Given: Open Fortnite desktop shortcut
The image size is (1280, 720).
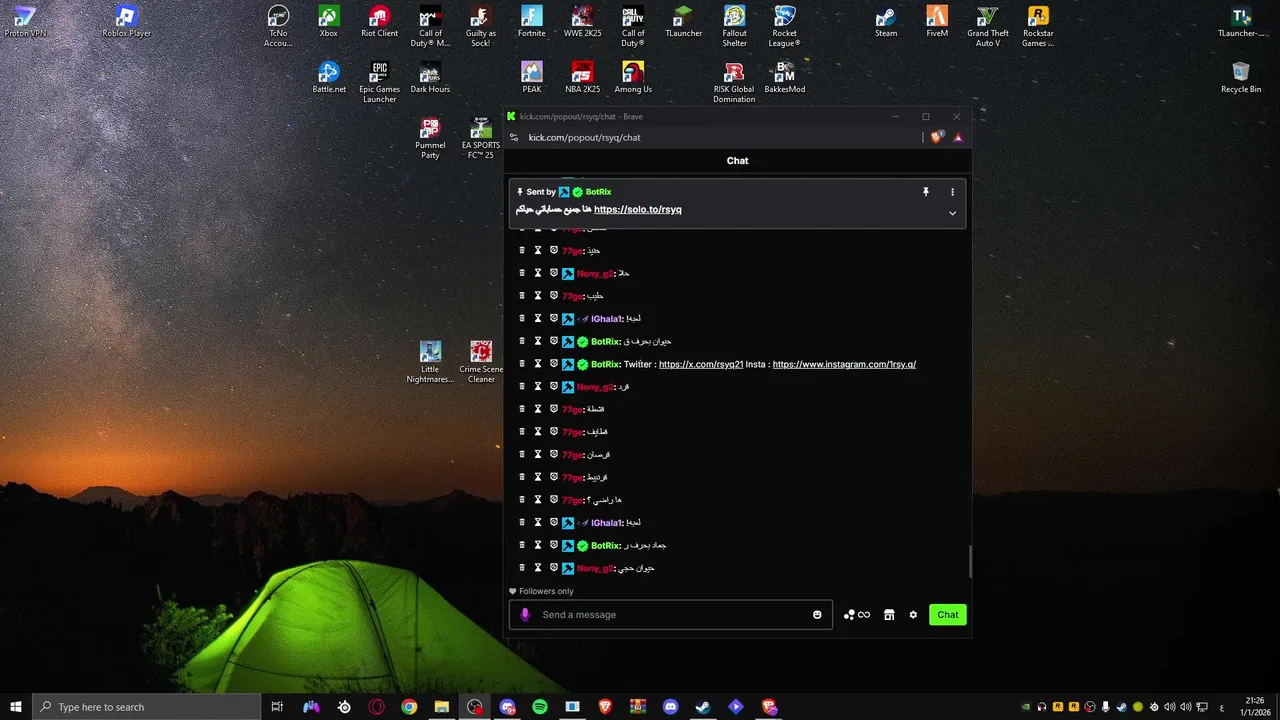Looking at the screenshot, I should click(x=532, y=22).
